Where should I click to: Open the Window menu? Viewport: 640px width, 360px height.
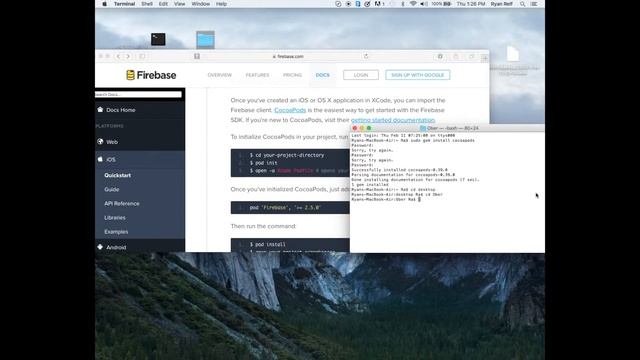coord(200,4)
